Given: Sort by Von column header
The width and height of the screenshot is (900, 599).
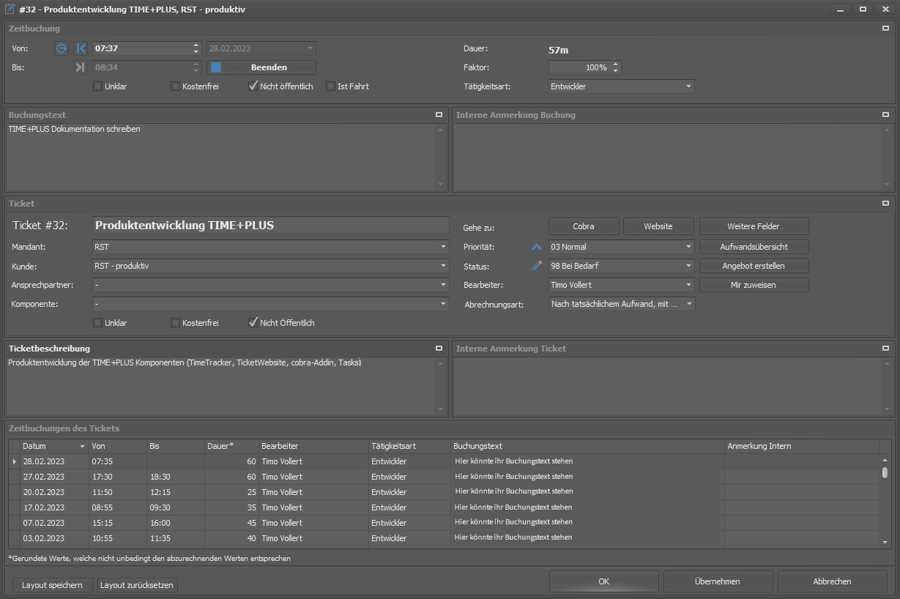Looking at the screenshot, I should (x=118, y=446).
